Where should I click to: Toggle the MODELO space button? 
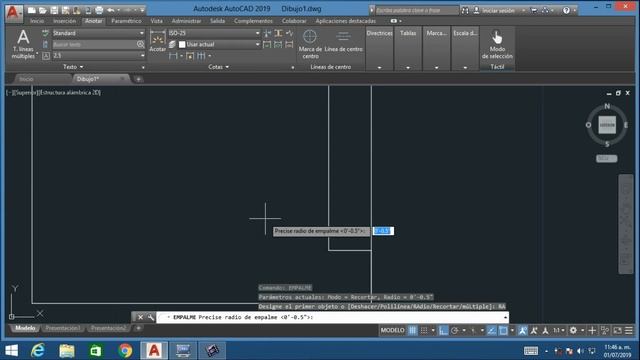pyautogui.click(x=392, y=330)
